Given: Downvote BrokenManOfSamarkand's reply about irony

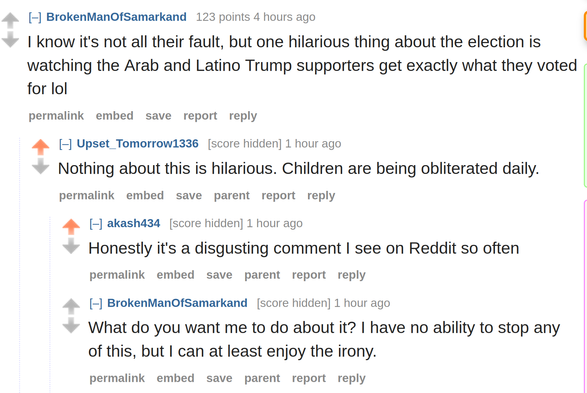Looking at the screenshot, I should coord(71,325).
